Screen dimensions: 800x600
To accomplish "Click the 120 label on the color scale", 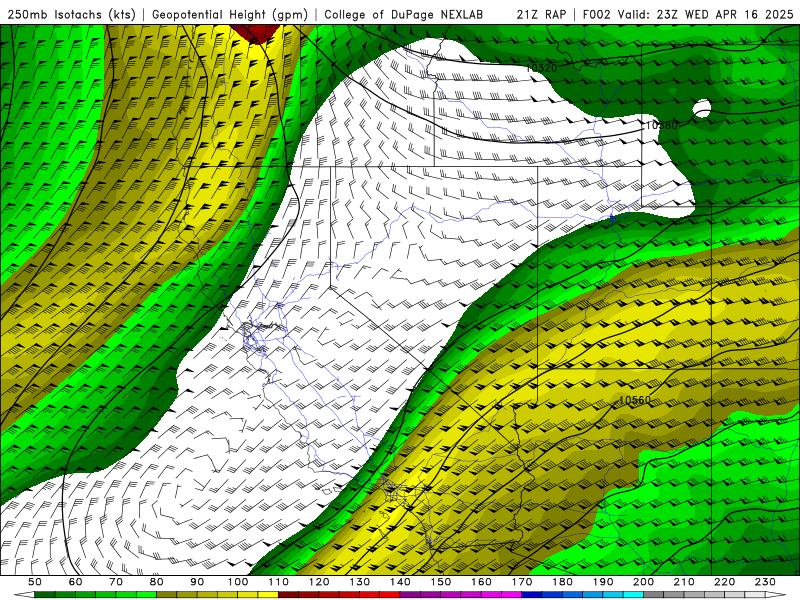I will (319, 582).
